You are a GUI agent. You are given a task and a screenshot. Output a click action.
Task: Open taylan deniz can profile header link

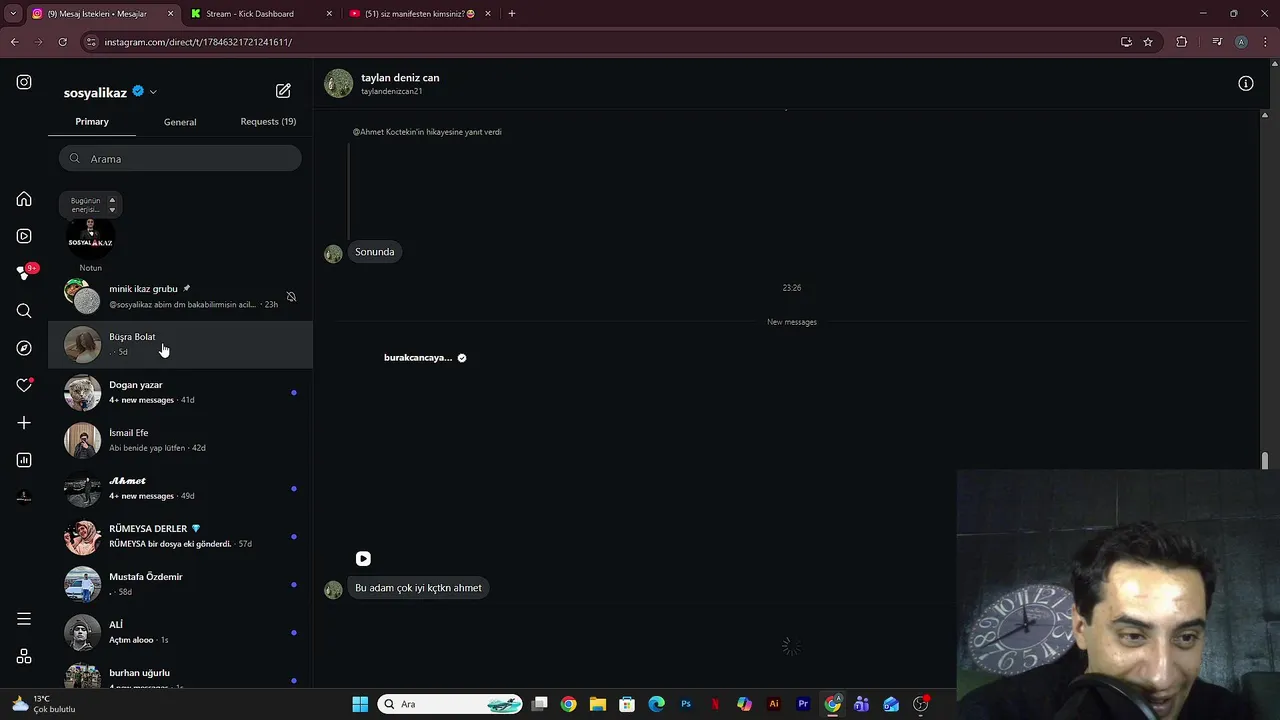[400, 78]
